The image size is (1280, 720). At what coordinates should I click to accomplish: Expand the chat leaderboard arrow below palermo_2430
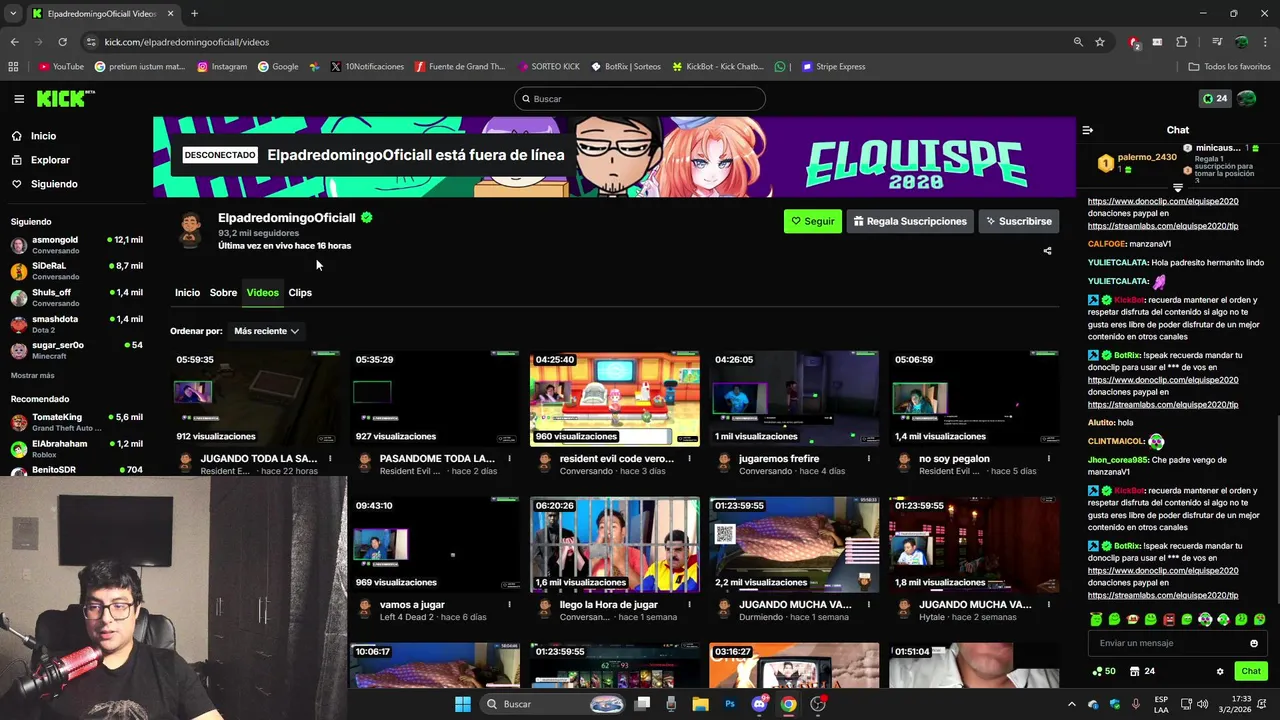click(x=1178, y=188)
